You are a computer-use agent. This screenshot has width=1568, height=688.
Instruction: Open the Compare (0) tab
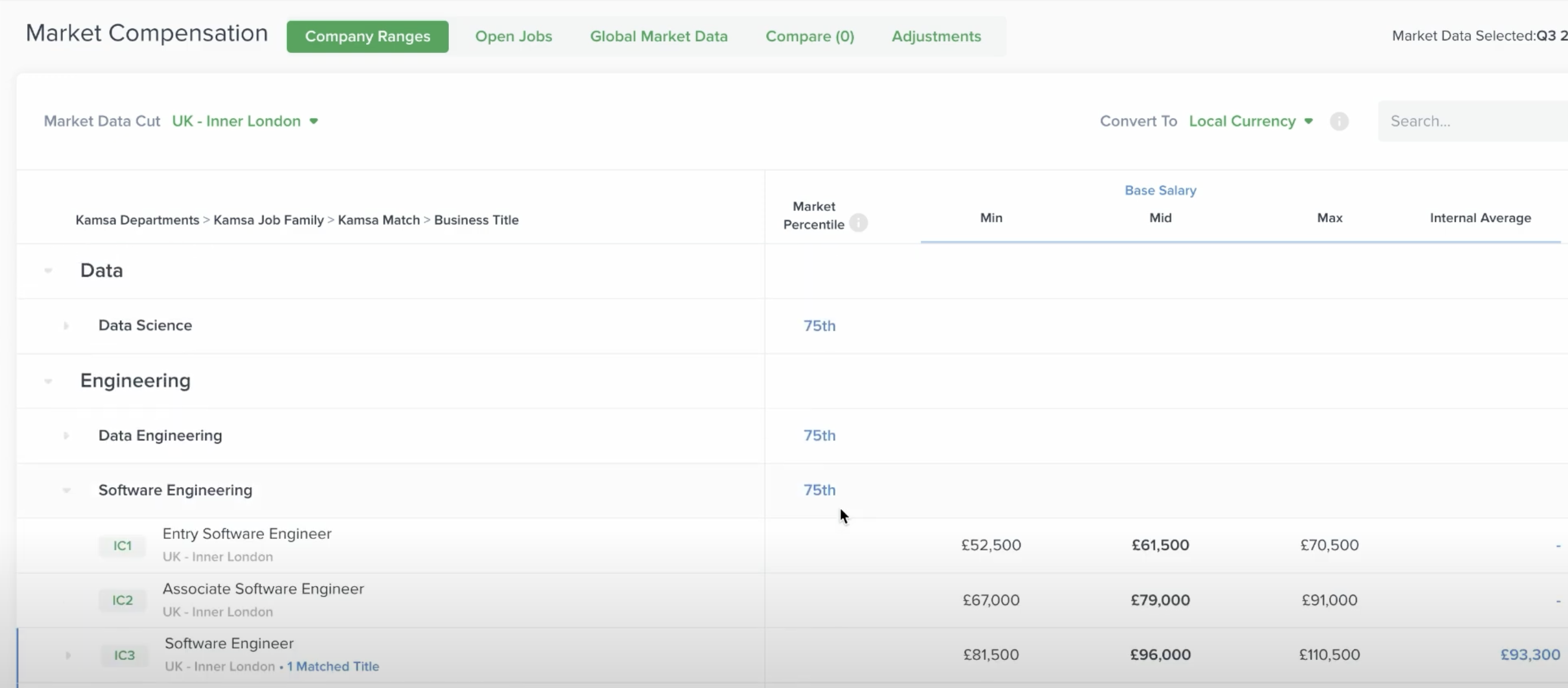click(810, 36)
